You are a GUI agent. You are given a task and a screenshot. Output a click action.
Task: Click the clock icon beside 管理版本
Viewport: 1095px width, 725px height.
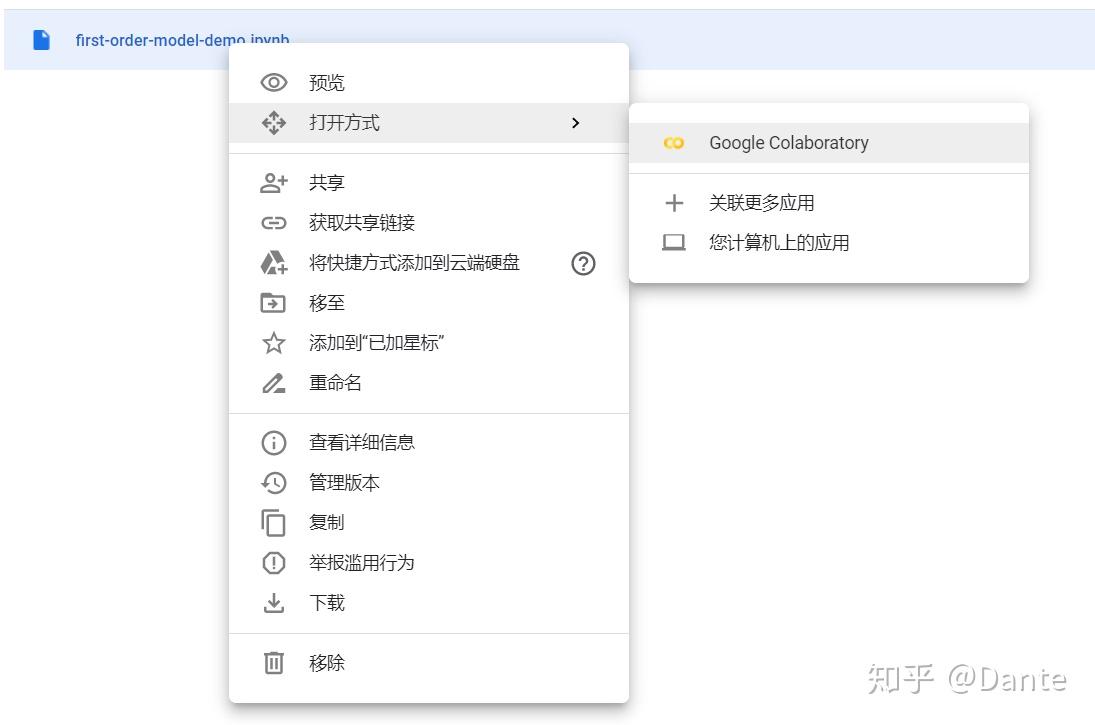[273, 482]
